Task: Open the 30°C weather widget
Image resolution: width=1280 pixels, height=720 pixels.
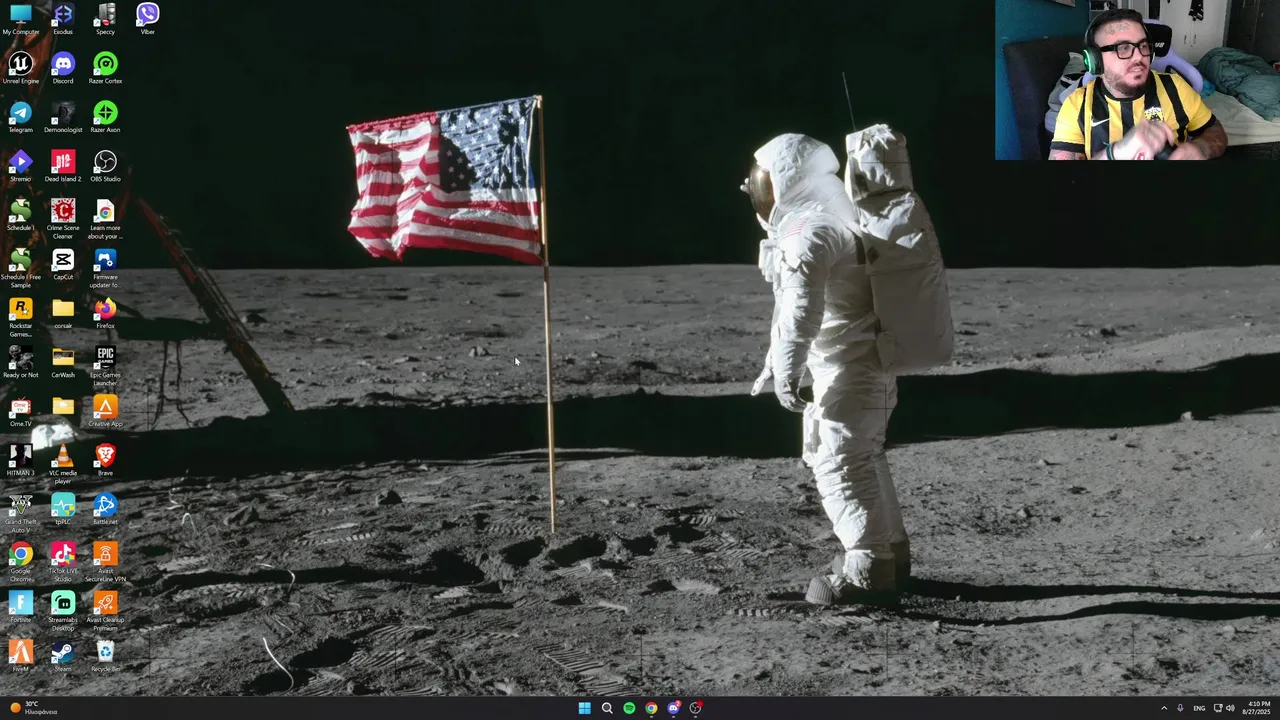Action: 33,708
